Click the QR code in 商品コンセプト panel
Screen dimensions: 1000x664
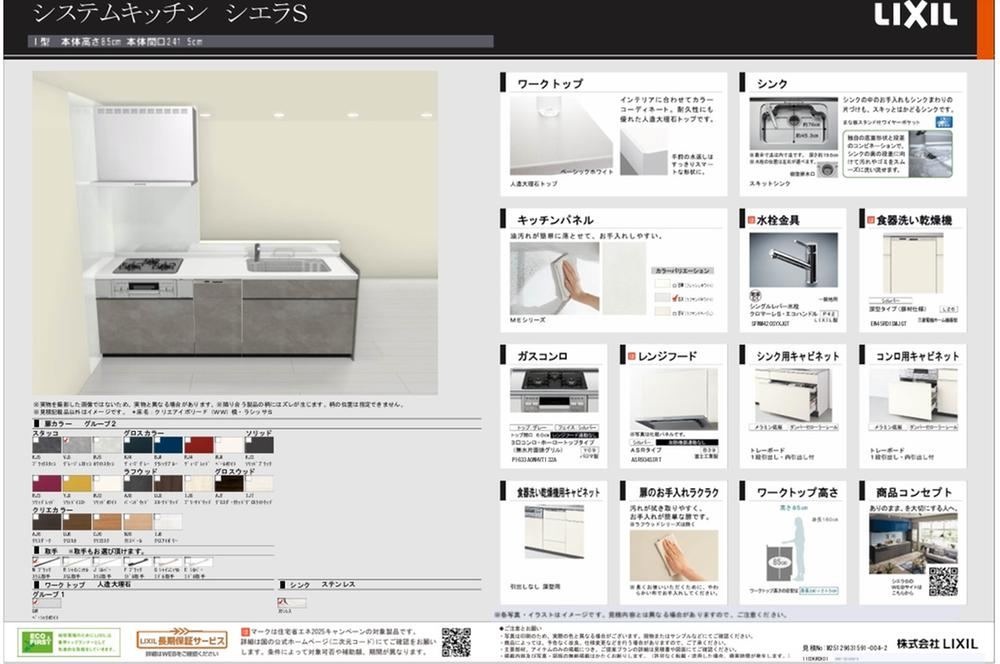click(x=943, y=580)
